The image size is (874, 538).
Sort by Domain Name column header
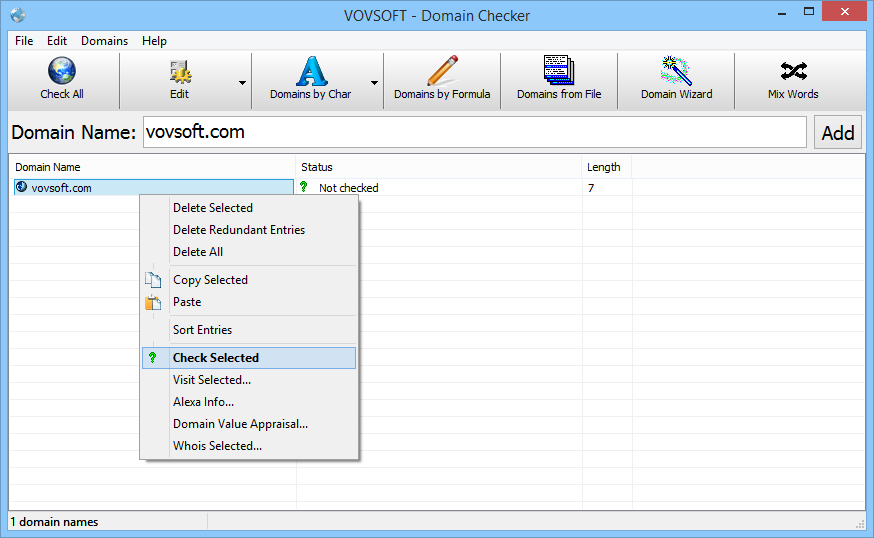point(152,167)
